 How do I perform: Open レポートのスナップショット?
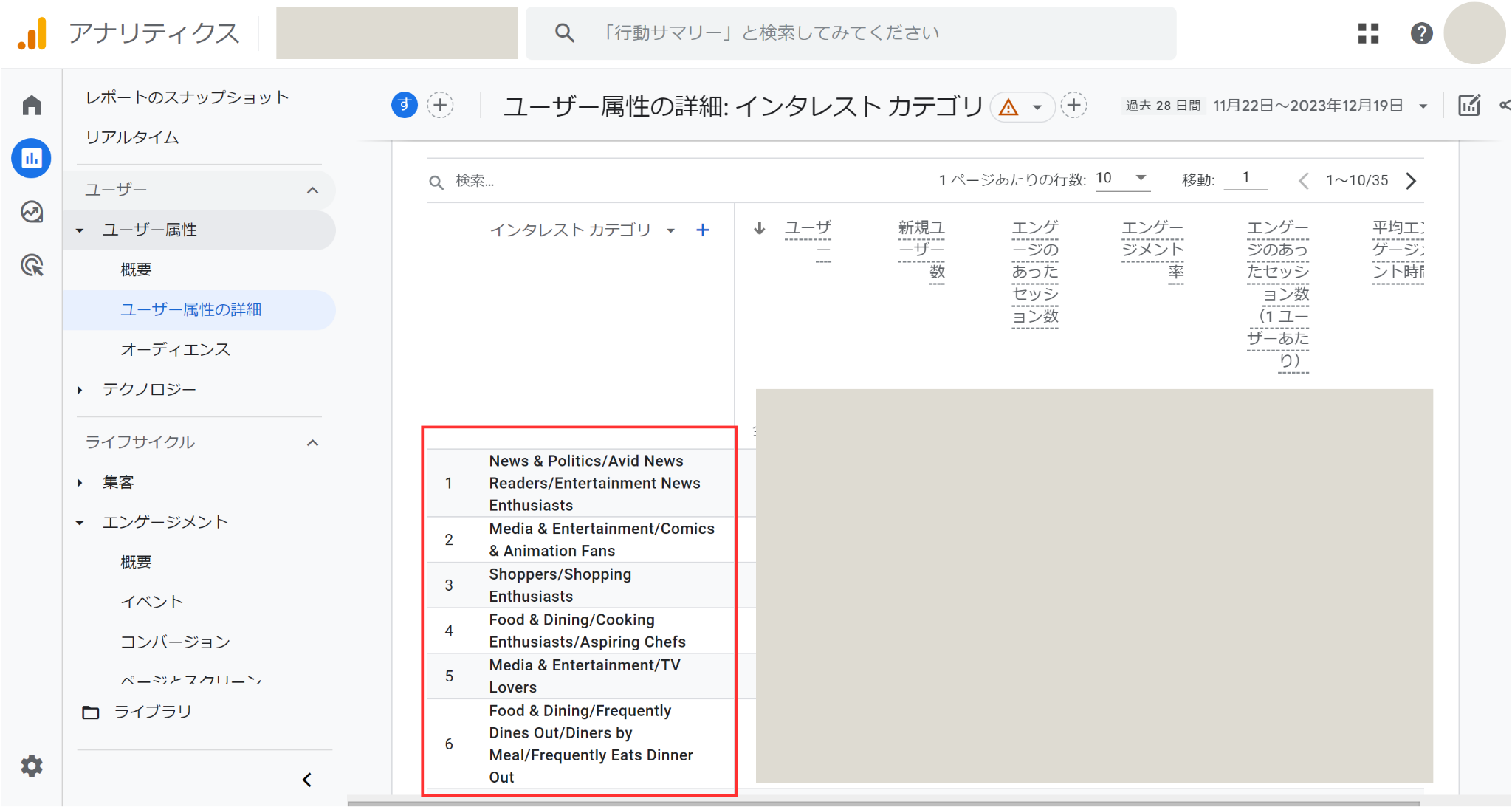187,97
